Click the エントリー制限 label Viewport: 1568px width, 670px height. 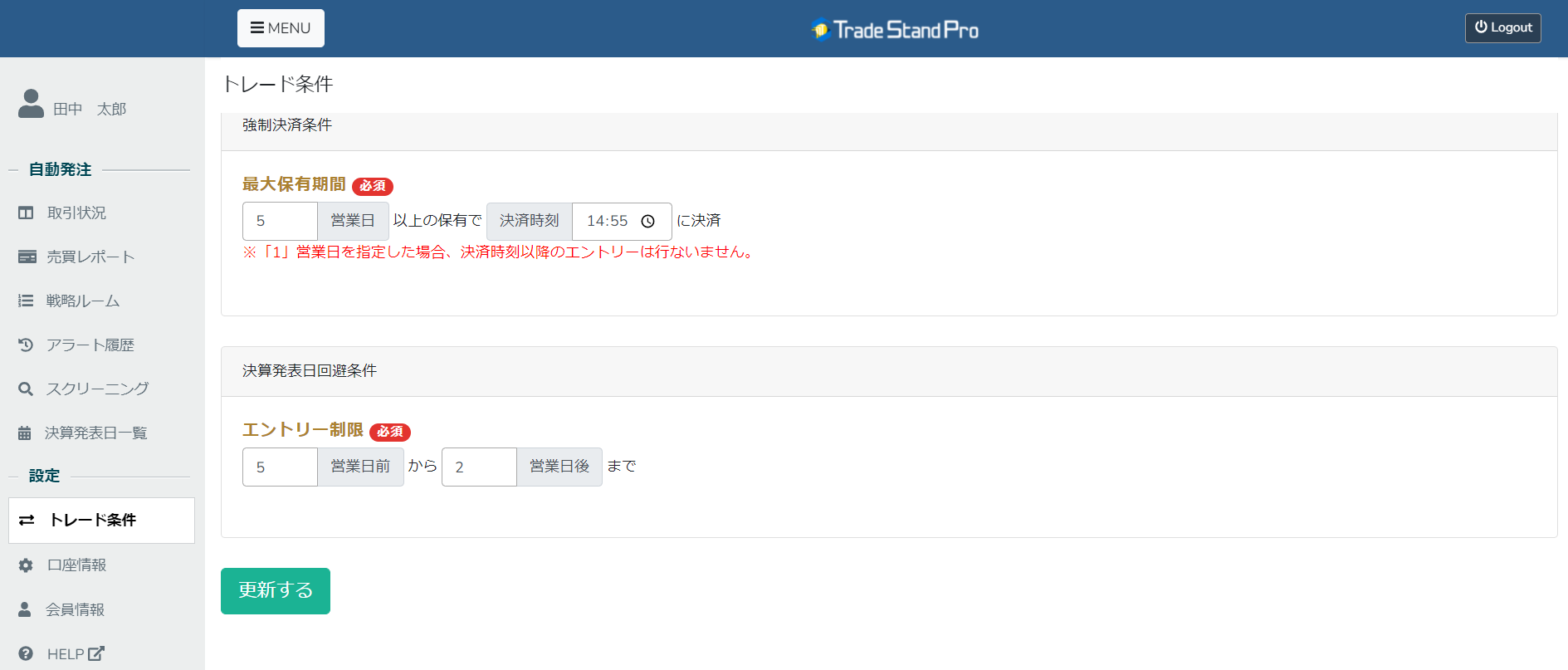tap(303, 430)
